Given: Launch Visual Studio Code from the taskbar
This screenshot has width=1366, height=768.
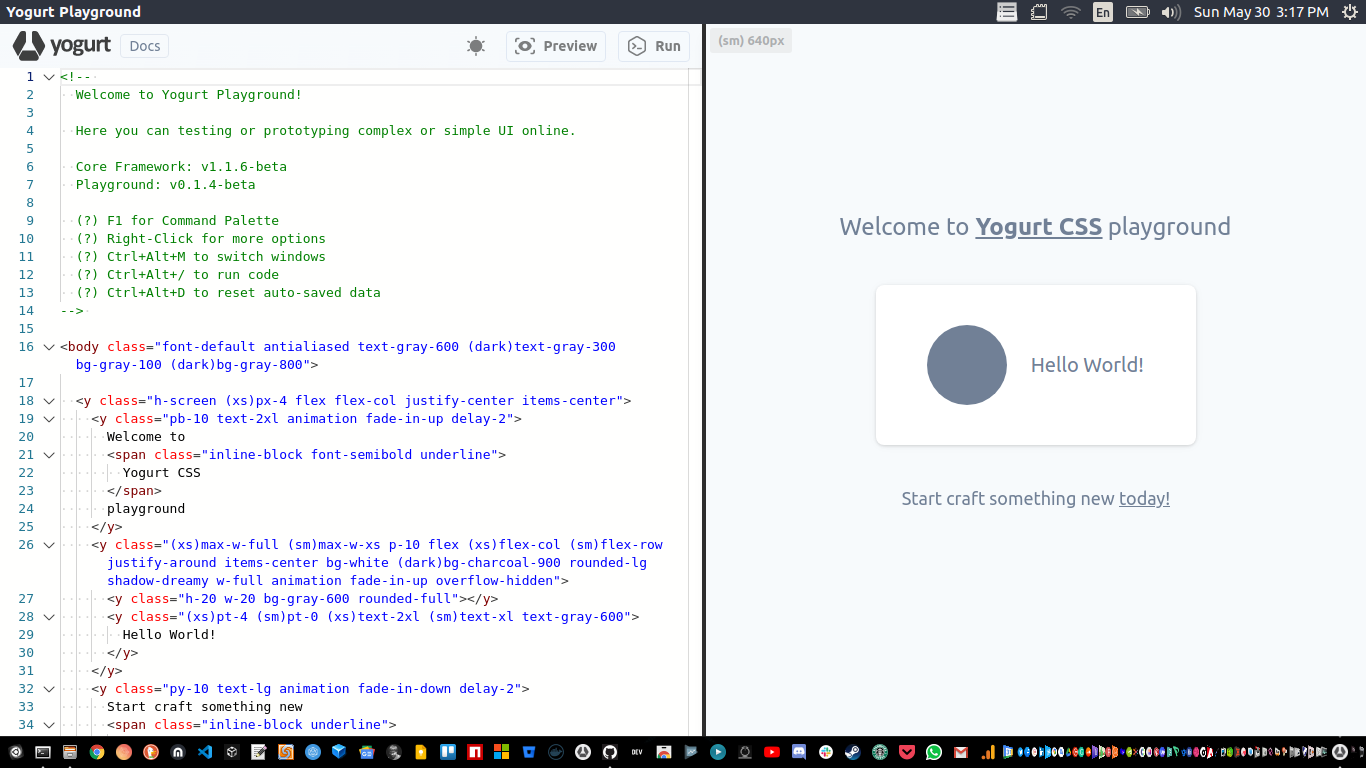Looking at the screenshot, I should 205,751.
